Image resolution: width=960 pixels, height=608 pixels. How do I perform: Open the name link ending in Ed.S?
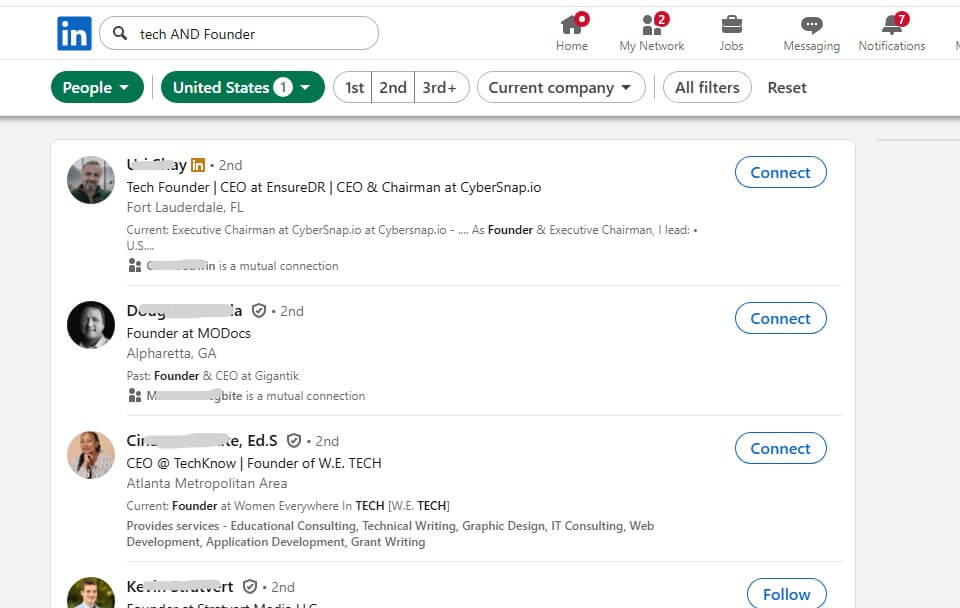(x=202, y=441)
